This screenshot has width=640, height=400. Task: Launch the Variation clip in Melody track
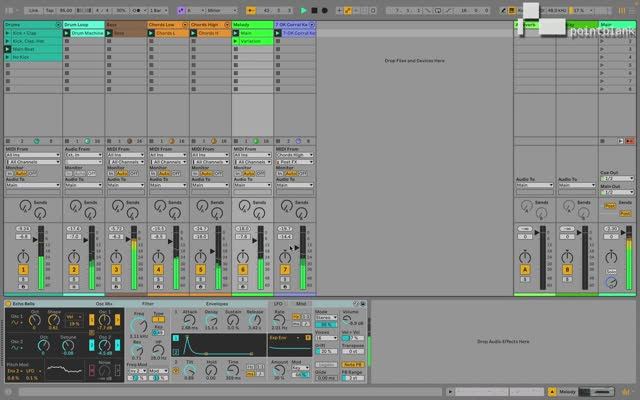coord(236,41)
